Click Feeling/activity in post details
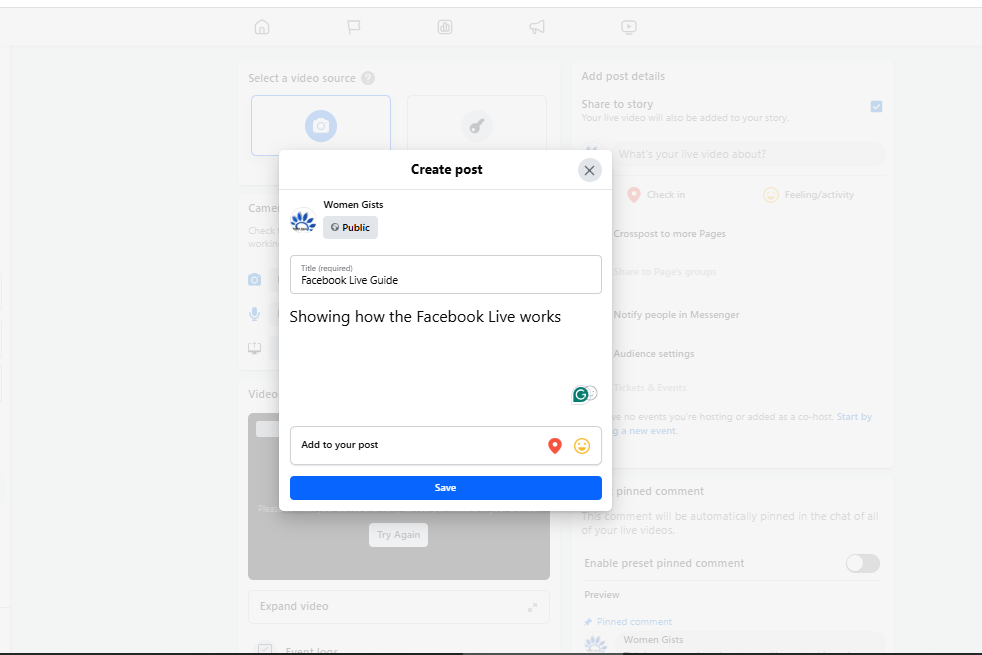Viewport: 982px width, 655px height. (809, 195)
